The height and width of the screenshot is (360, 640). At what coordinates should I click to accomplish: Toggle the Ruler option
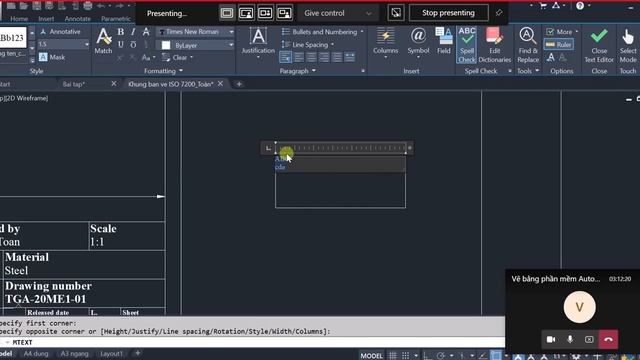(x=559, y=44)
